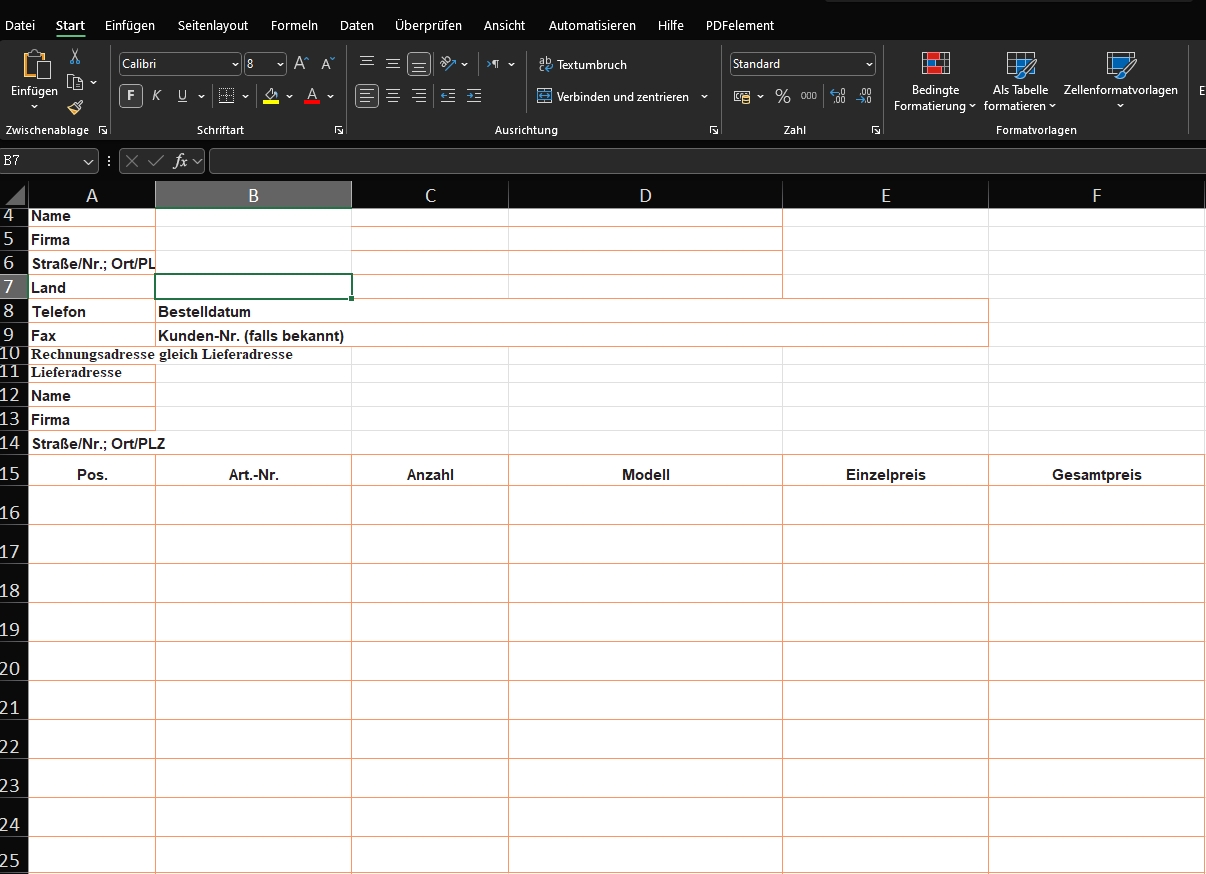Image resolution: width=1206 pixels, height=874 pixels.
Task: Open the Calibri font name dropdown
Action: click(x=233, y=63)
